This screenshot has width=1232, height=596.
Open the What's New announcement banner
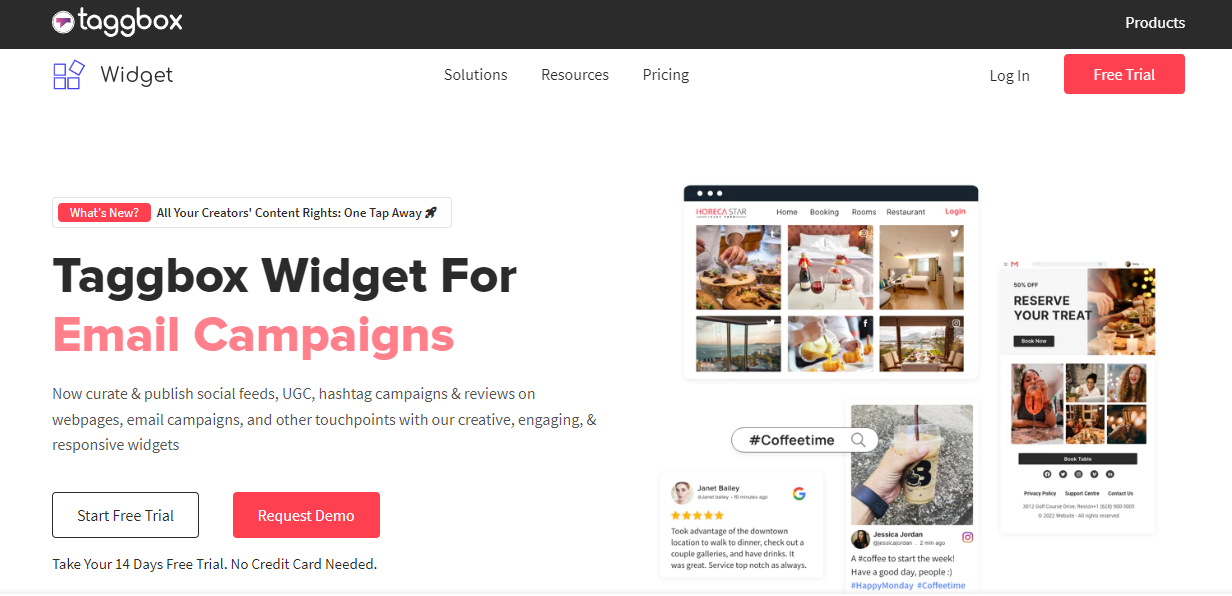252,212
